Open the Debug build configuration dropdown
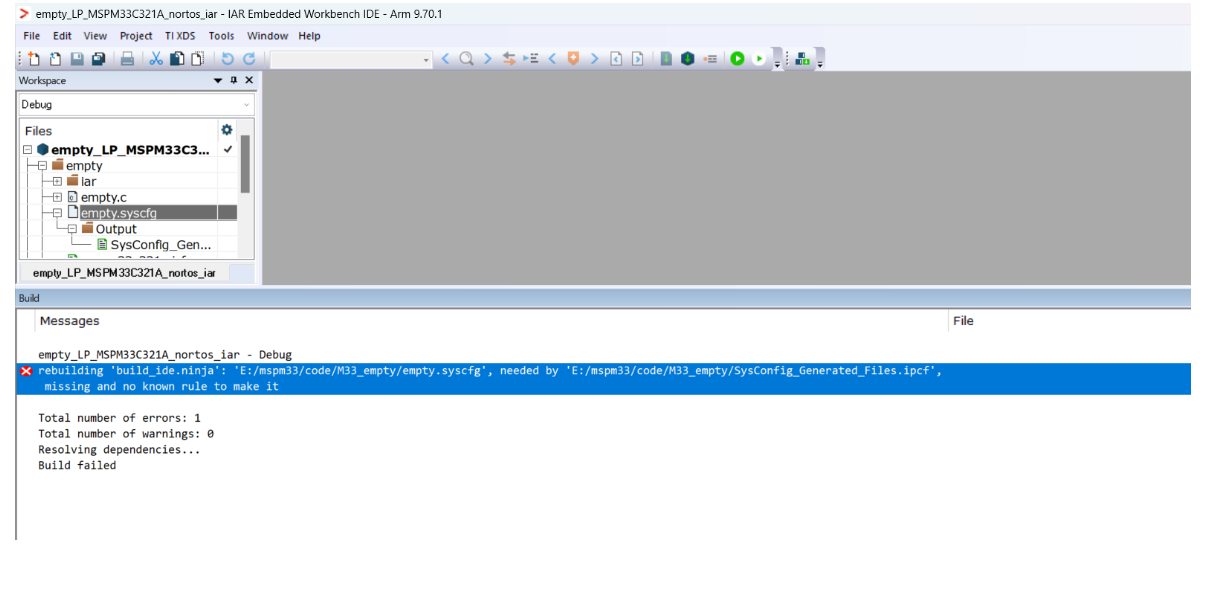 (x=137, y=104)
